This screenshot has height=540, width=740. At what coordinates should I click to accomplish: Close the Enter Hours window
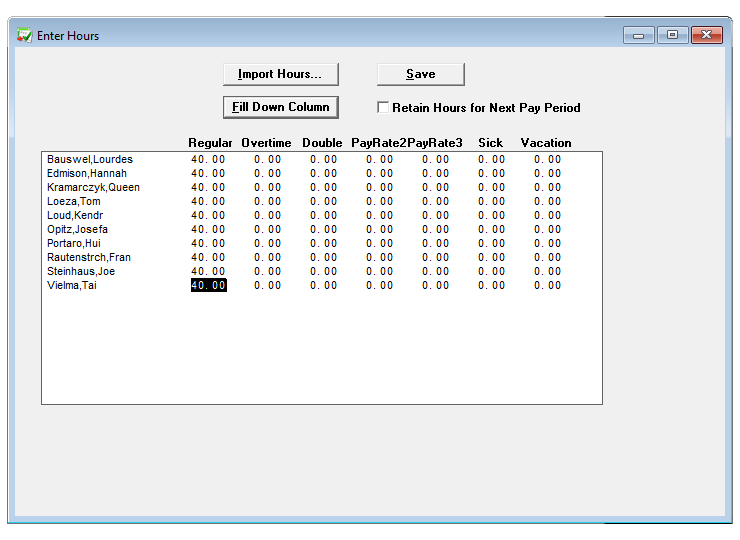coord(706,35)
